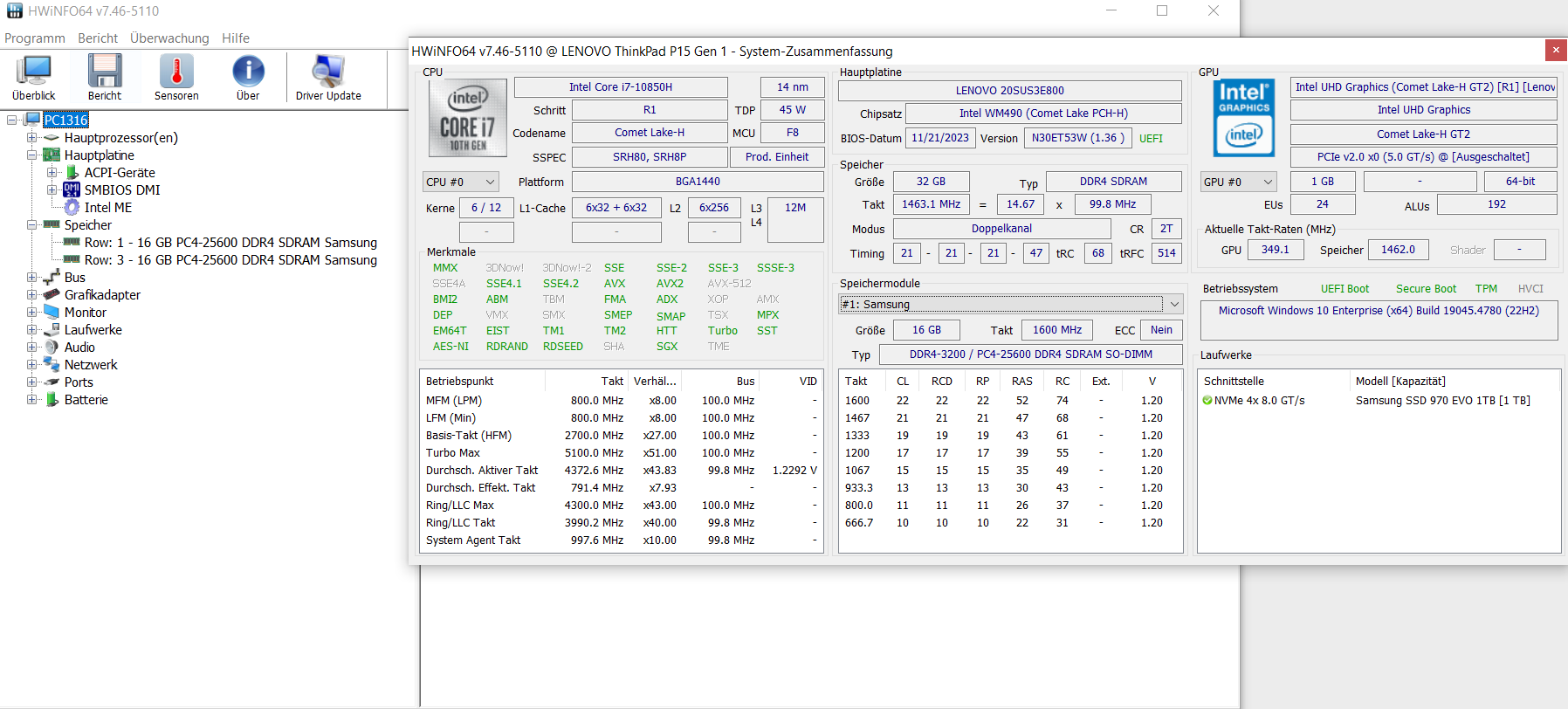Open the Programm menu
Viewport: 1568px width, 709px height.
(35, 38)
